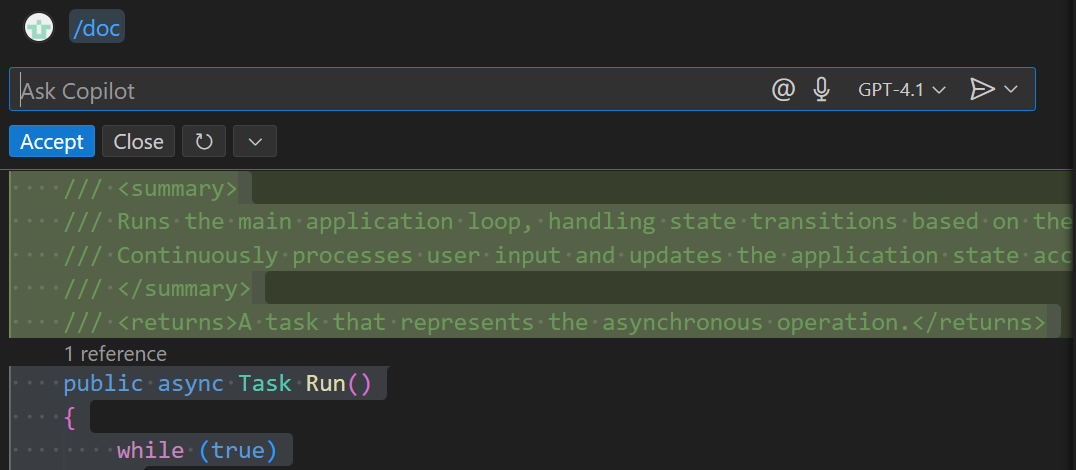Click the /doc command tag
The image size is (1076, 470).
[x=97, y=28]
